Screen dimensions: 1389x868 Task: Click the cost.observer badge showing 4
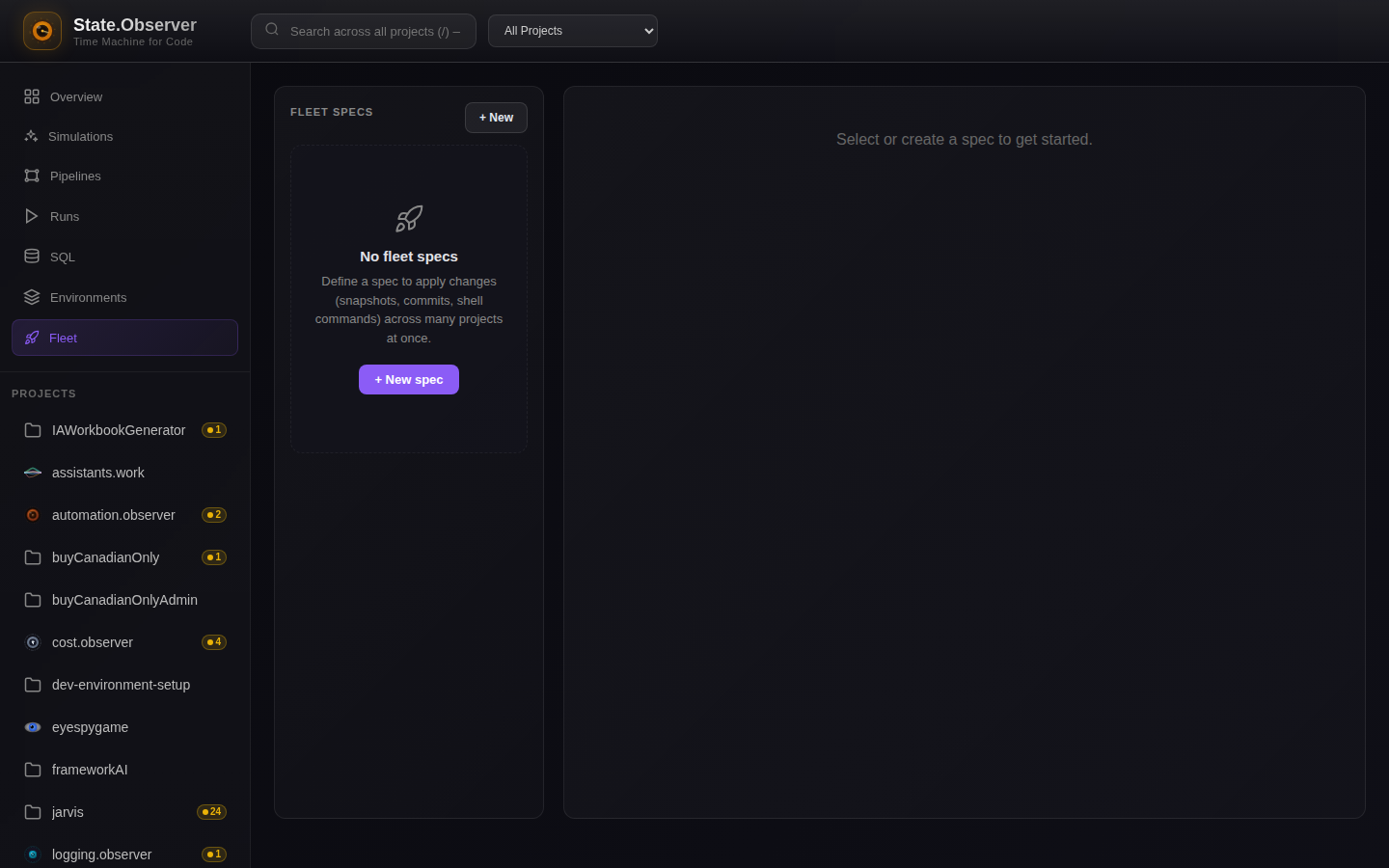(x=214, y=642)
